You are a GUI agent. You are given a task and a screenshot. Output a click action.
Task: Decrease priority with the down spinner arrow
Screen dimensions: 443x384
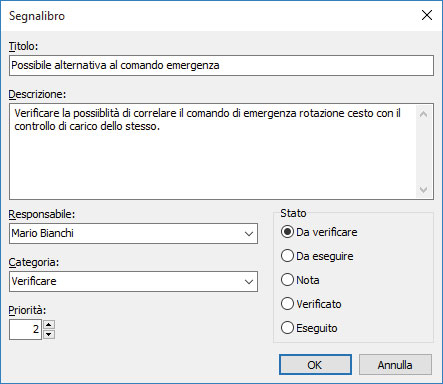pos(49,334)
